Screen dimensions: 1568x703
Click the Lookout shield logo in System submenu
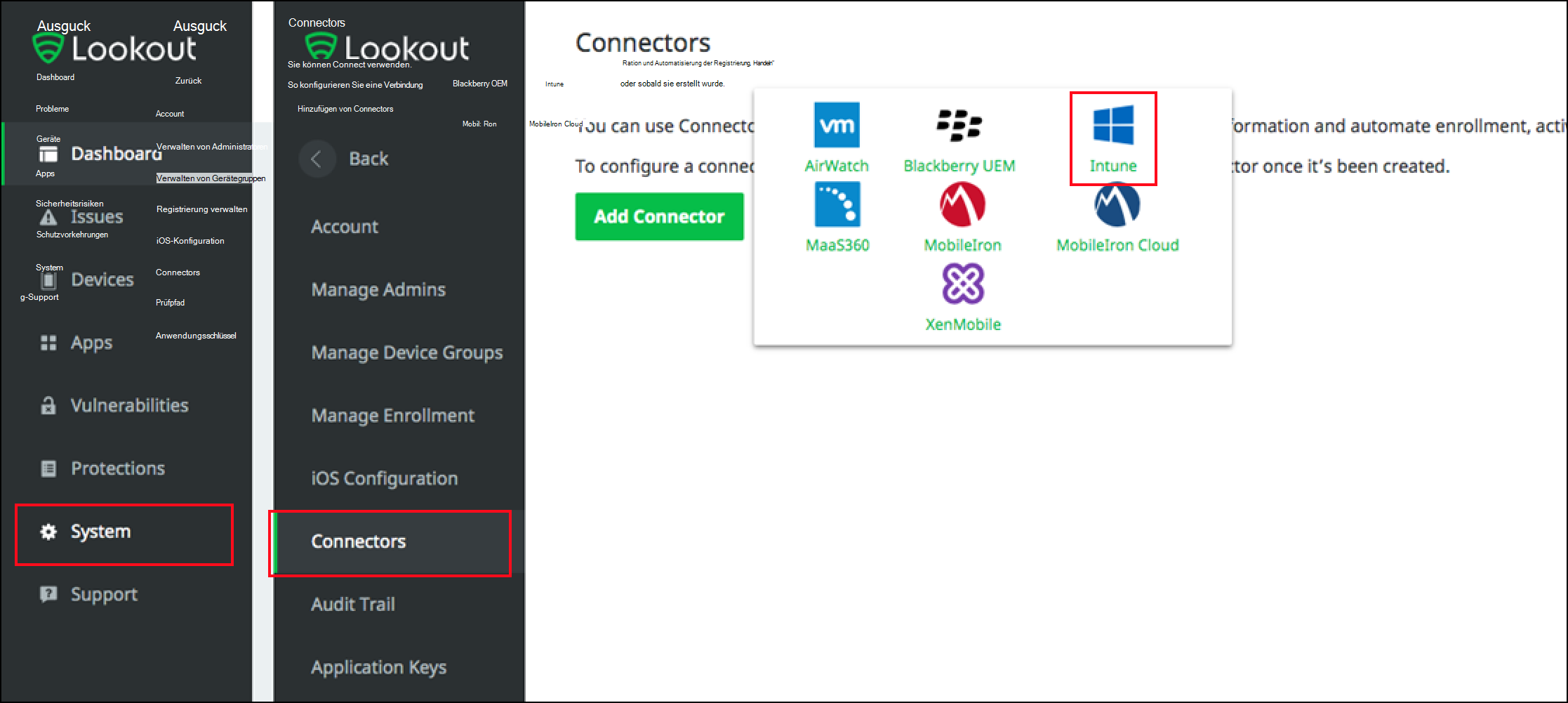coord(321,47)
